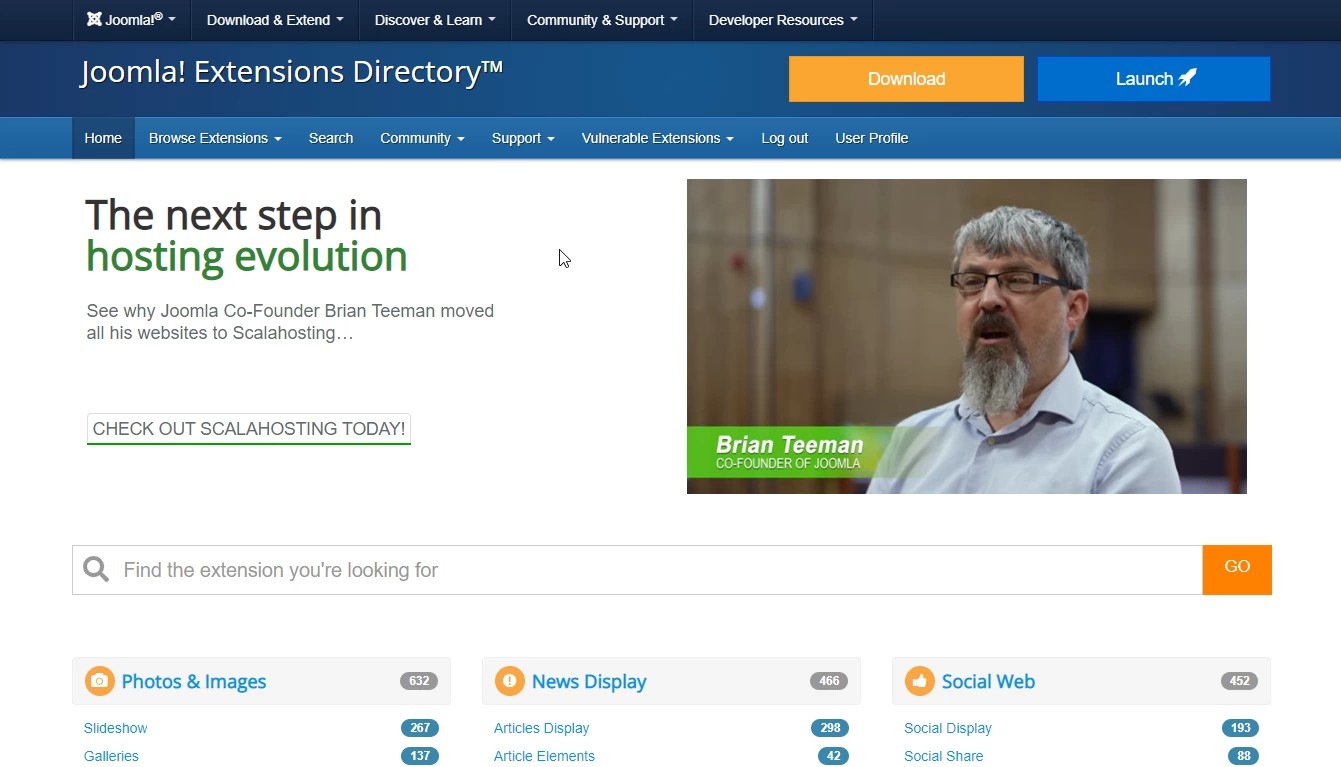Click the News Display exclamation icon
Image resolution: width=1341 pixels, height=767 pixels.
click(x=509, y=681)
